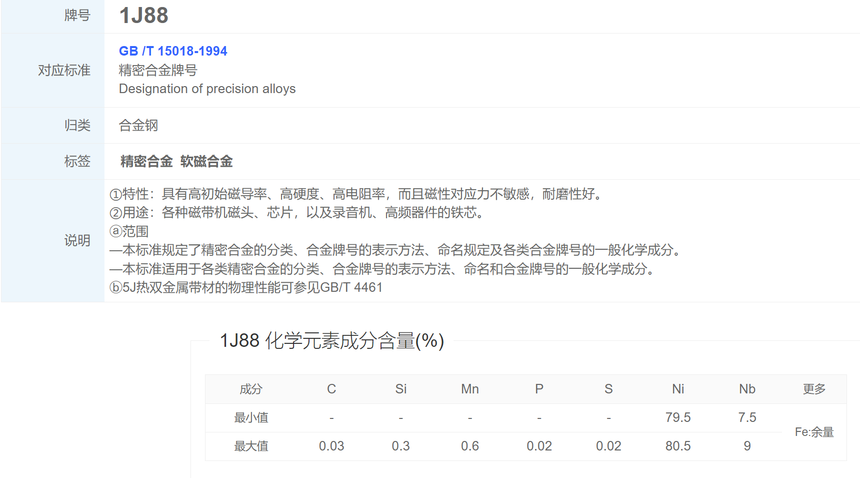Click the ①特性 description line
Image resolution: width=860 pixels, height=478 pixels.
coord(355,194)
